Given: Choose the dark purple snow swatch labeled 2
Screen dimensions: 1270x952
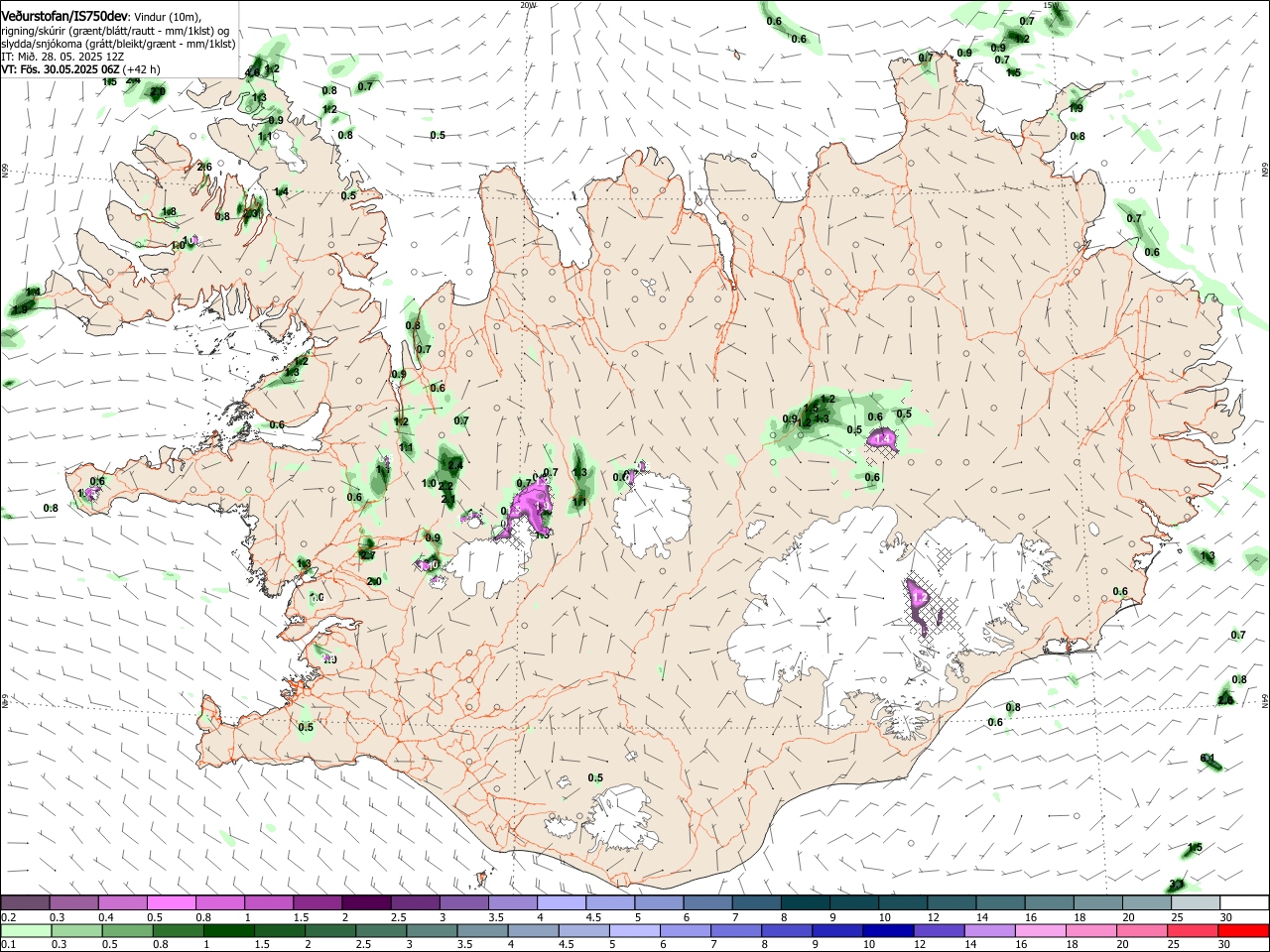Looking at the screenshot, I should 366,902.
